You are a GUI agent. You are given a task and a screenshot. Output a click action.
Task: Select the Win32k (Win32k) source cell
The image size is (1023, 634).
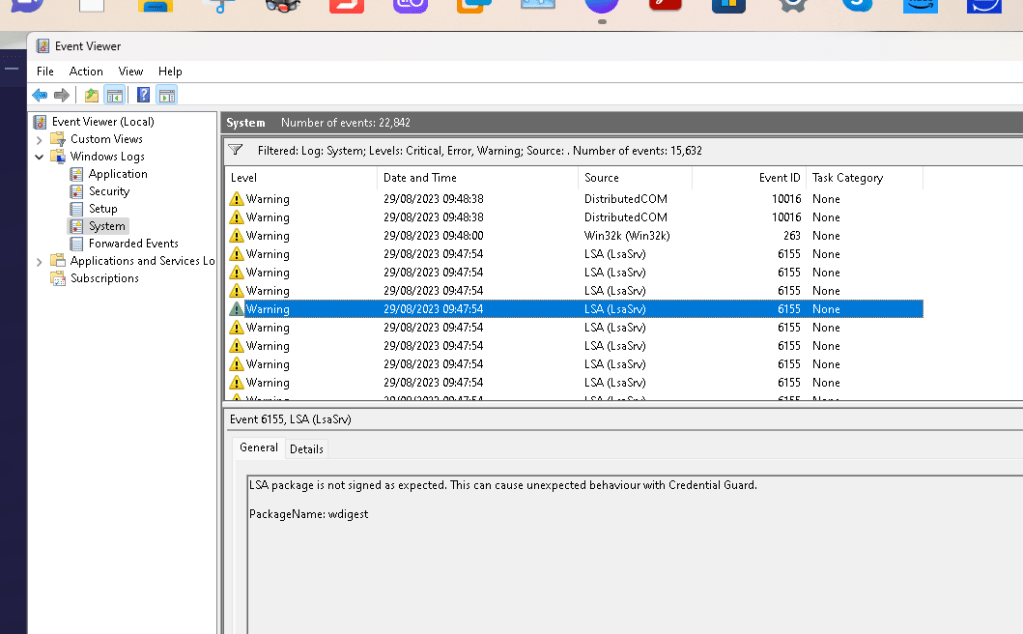click(627, 235)
